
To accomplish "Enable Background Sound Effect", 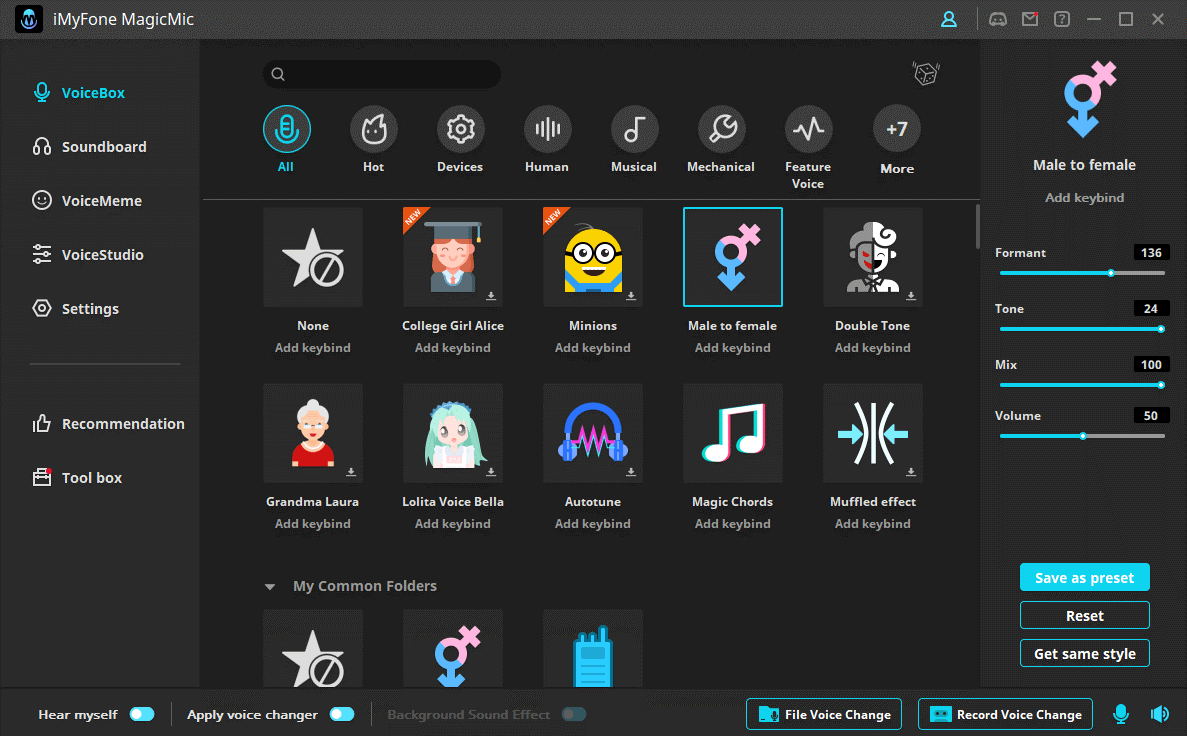I will (574, 714).
